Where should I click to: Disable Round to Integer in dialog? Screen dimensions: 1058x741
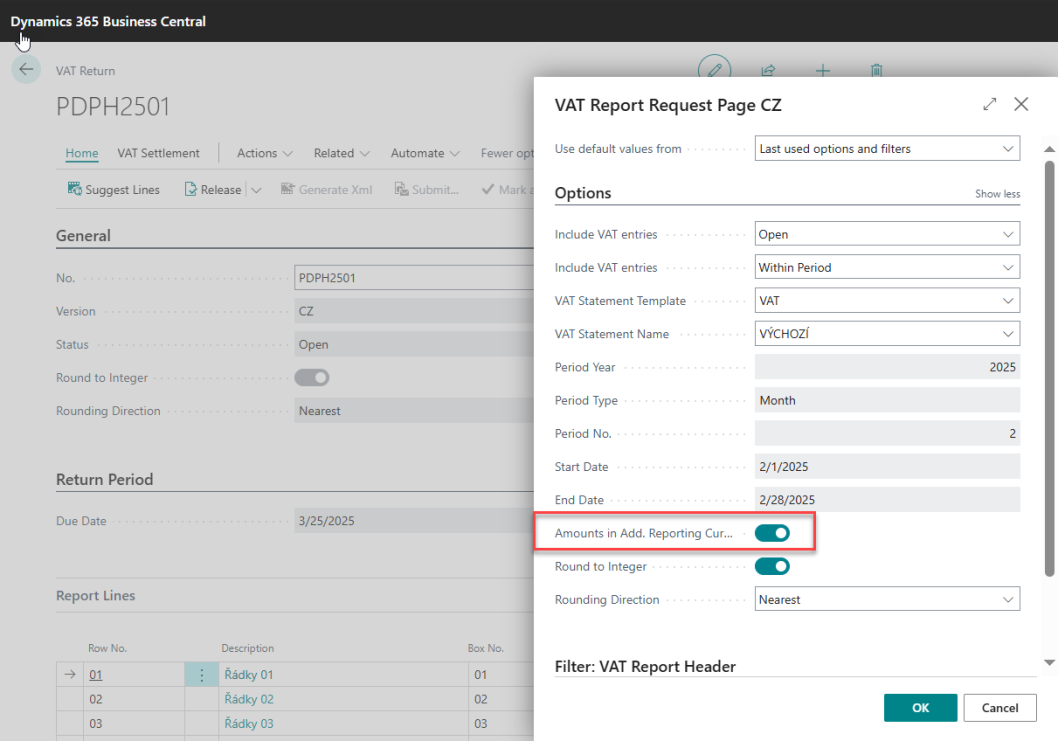point(772,566)
